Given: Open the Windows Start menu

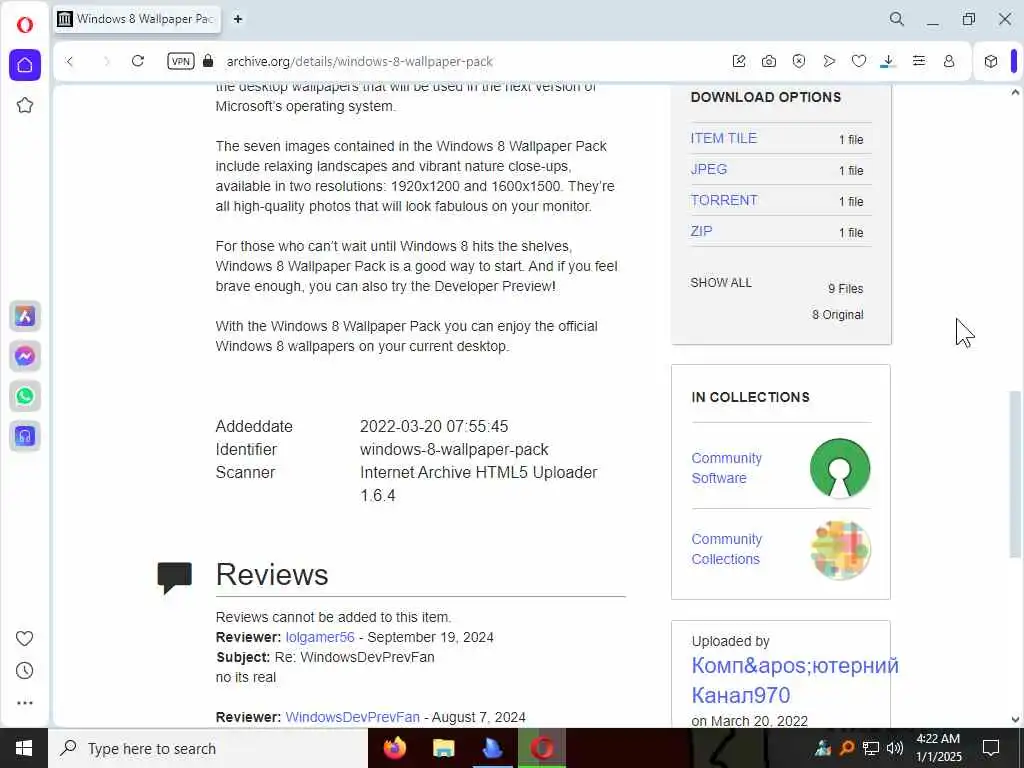Looking at the screenshot, I should tap(24, 748).
